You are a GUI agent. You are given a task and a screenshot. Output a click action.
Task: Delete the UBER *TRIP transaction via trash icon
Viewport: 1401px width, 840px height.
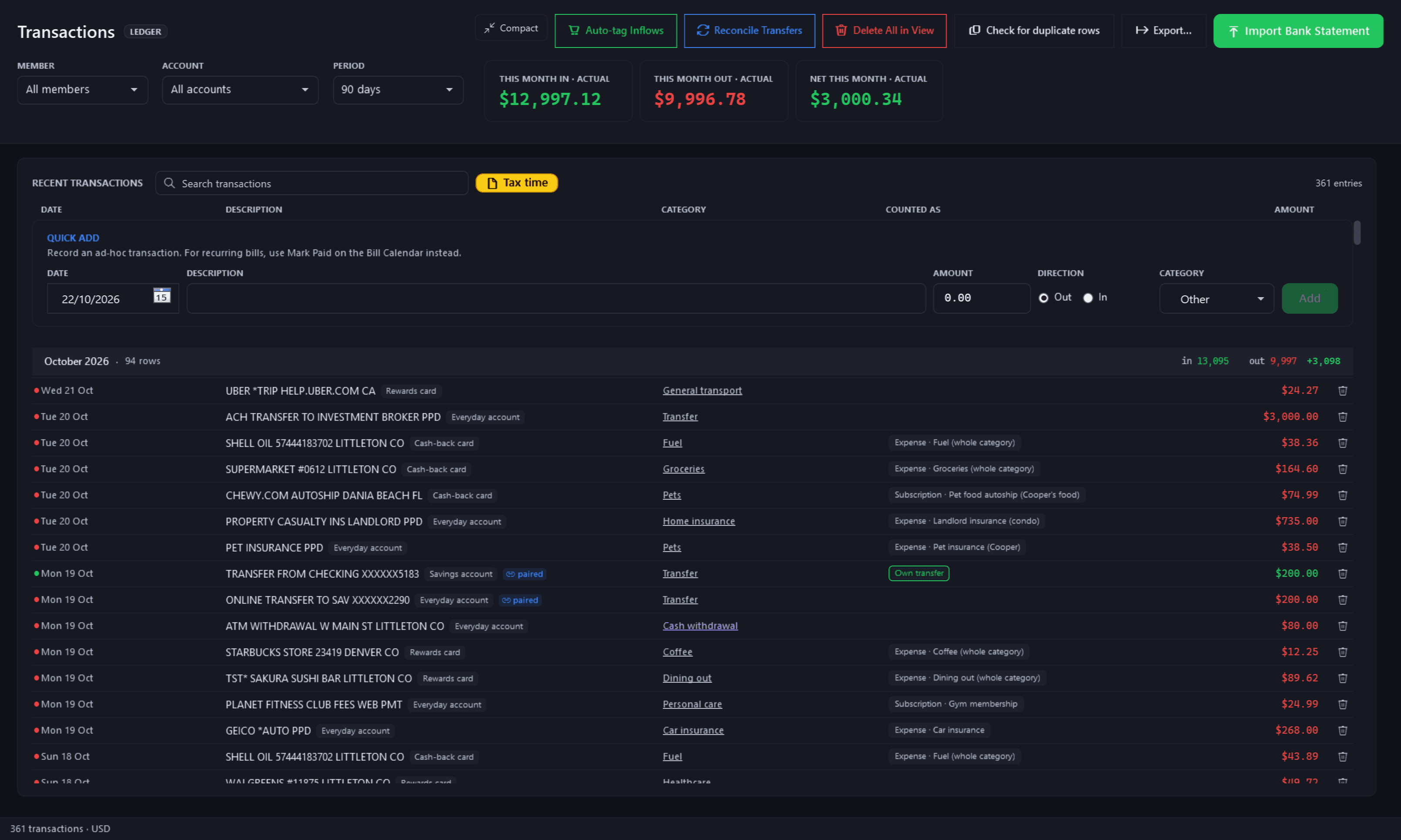(1342, 390)
